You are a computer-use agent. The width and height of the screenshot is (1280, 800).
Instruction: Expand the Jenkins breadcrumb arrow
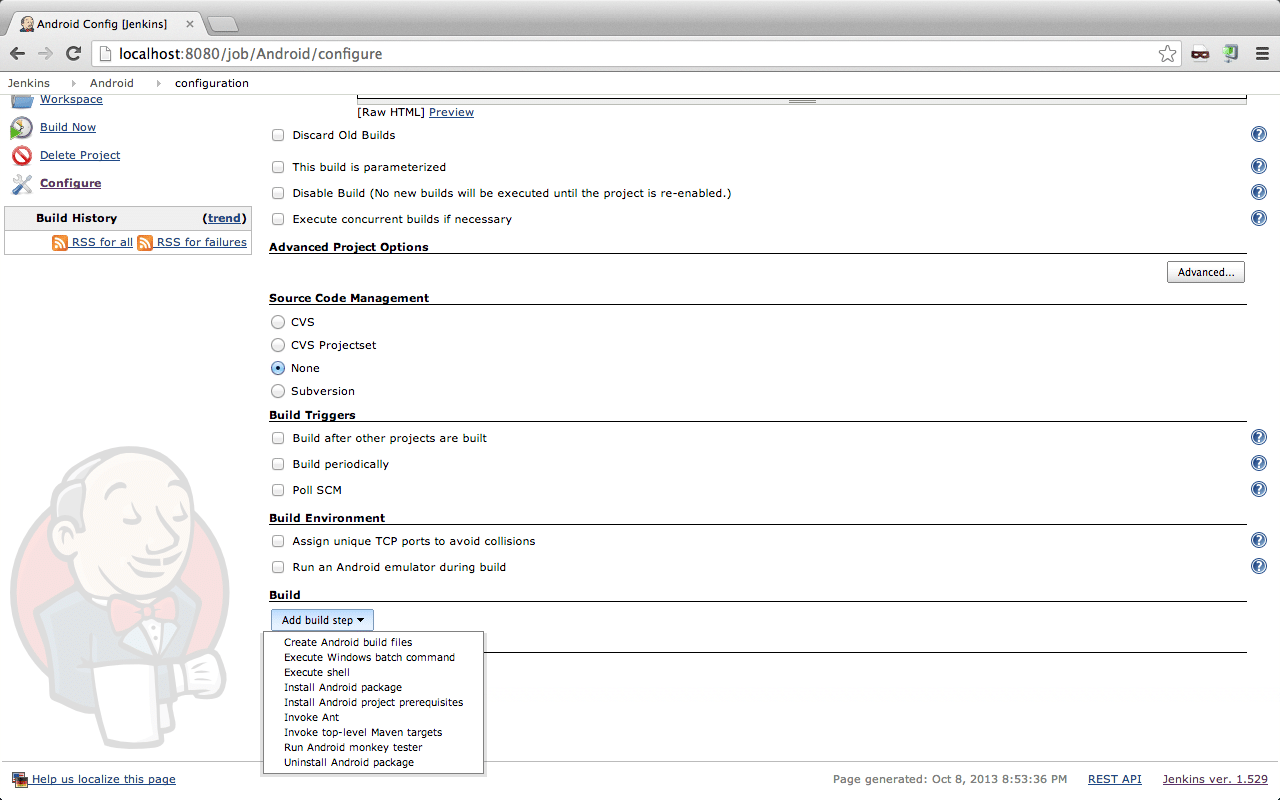(73, 84)
